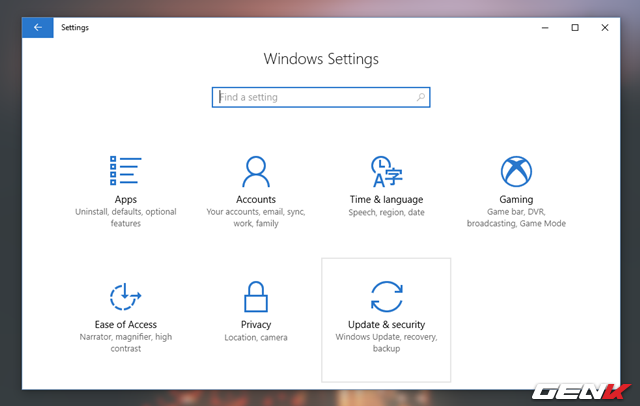Go back with the back arrow
640x406 pixels.
(x=38, y=27)
